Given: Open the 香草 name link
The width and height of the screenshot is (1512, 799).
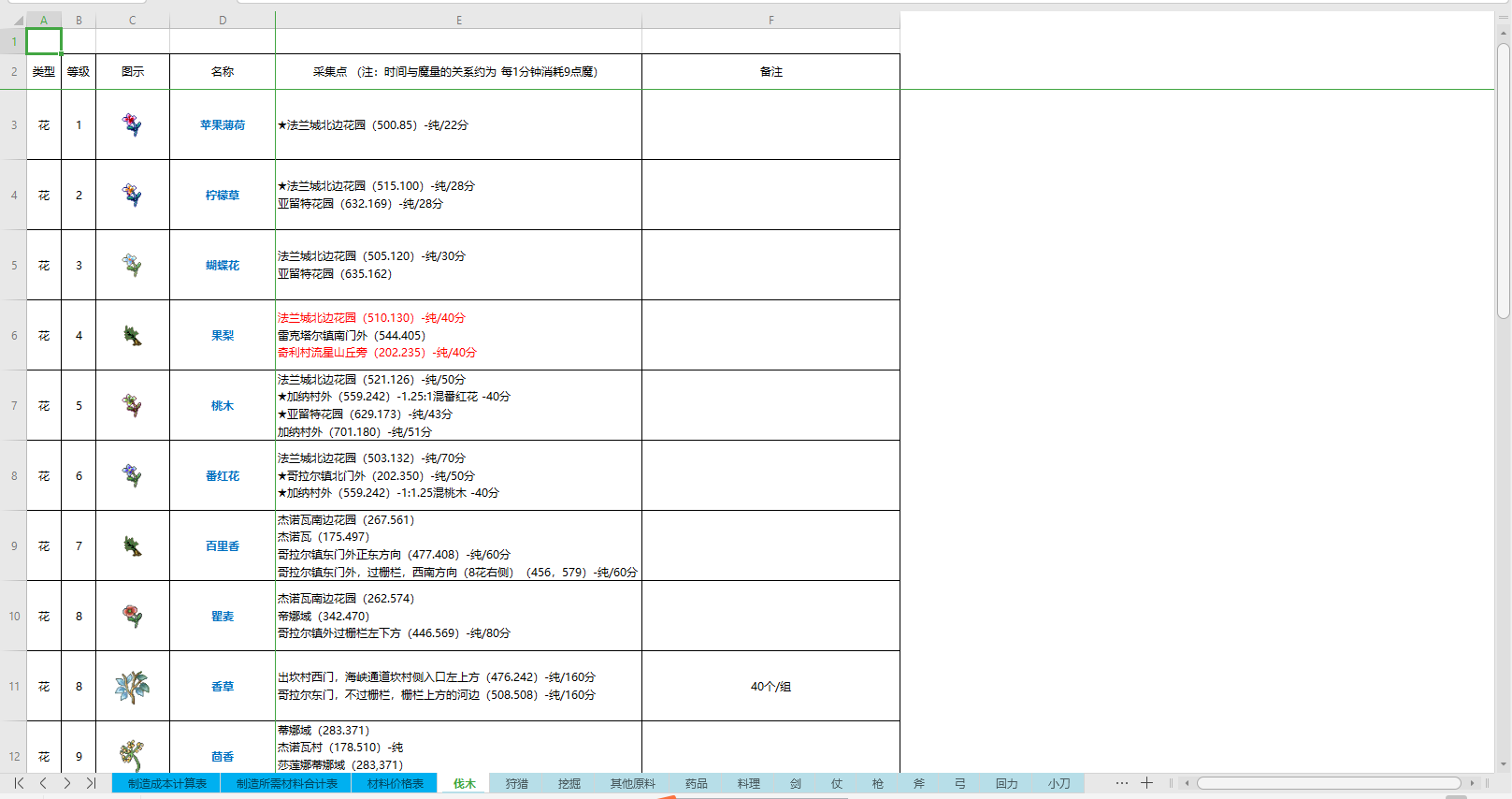Looking at the screenshot, I should click(223, 686).
